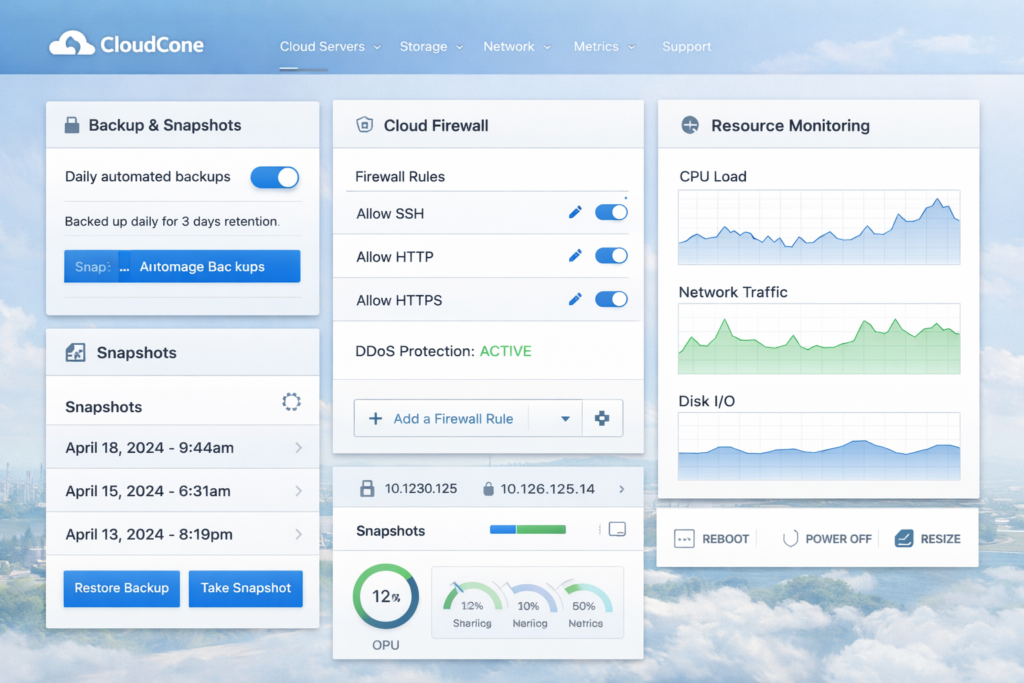Click the 12% CPU gauge
Viewport: 1024px width, 683px height.
pos(385,594)
